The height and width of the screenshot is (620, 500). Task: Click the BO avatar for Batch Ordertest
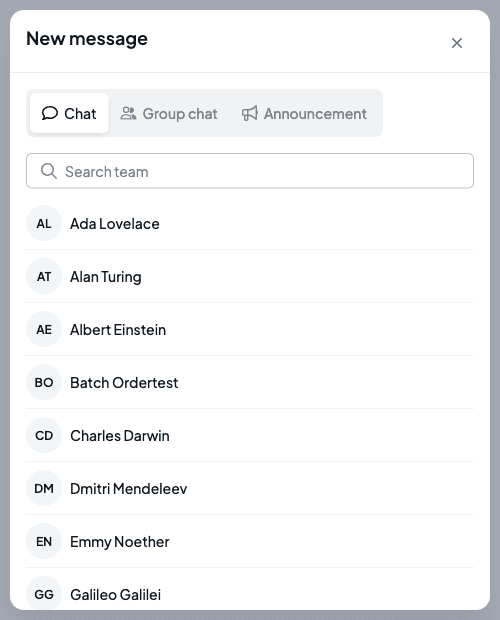pyautogui.click(x=44, y=382)
